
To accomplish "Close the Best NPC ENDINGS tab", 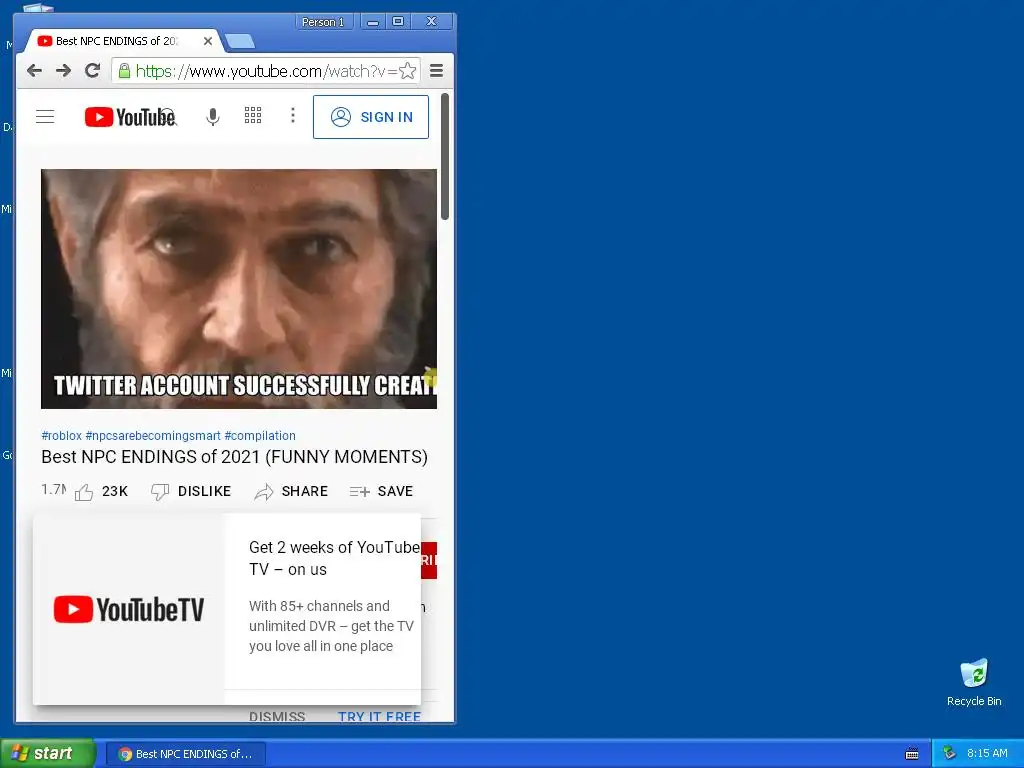I will point(208,40).
